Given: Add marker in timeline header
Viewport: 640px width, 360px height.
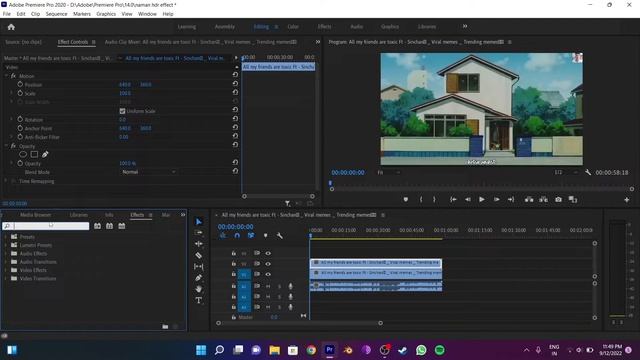Looking at the screenshot, I should coord(265,236).
